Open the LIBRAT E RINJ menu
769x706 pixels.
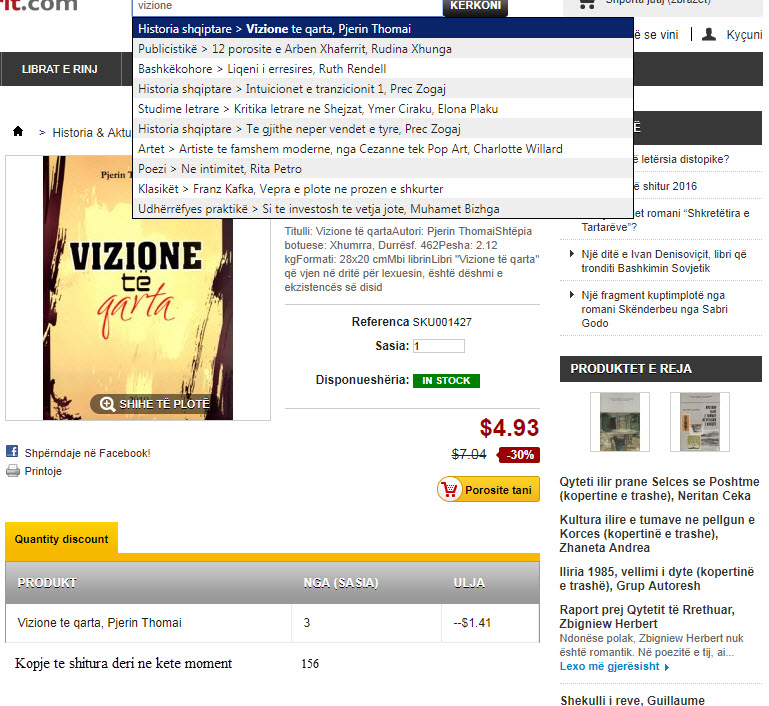pos(60,69)
